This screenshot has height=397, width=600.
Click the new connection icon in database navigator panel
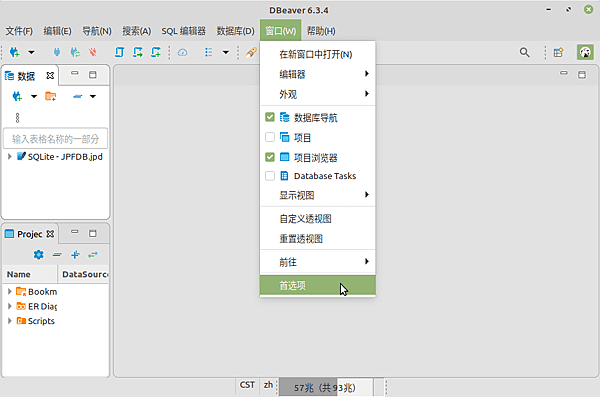coord(17,96)
